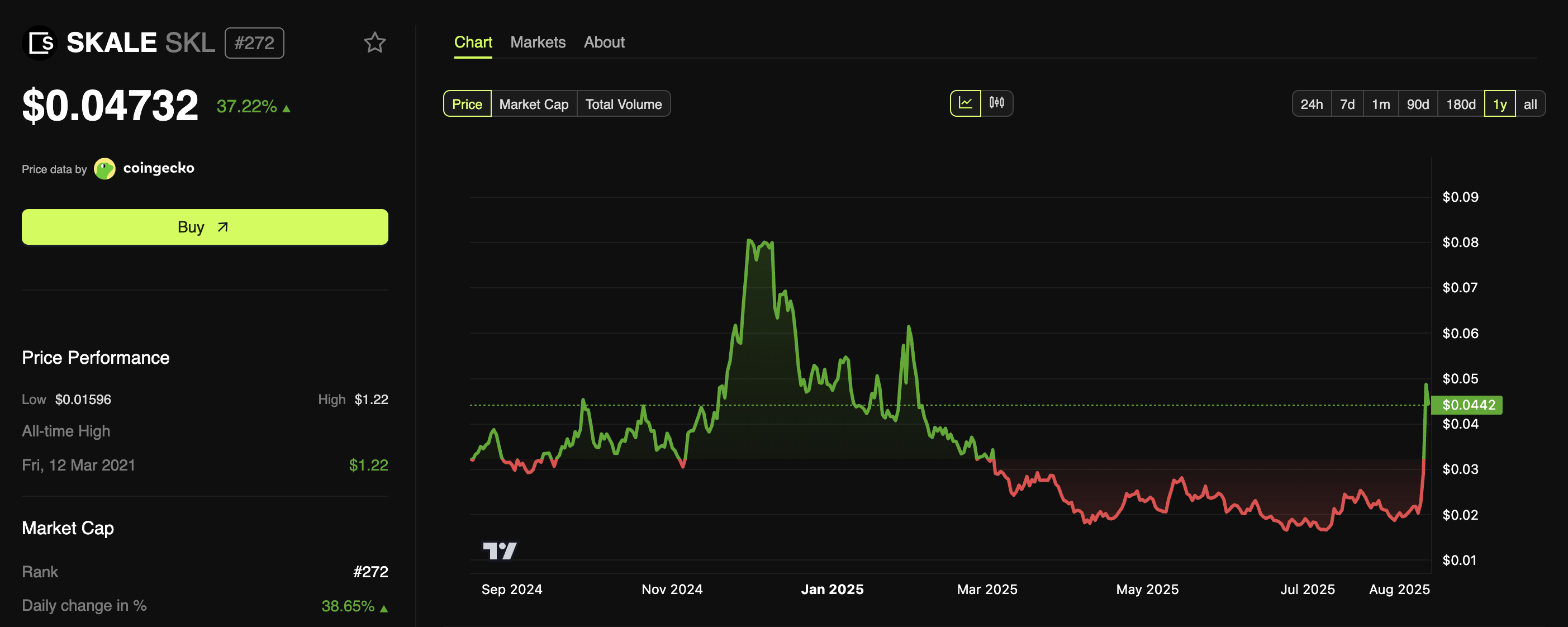This screenshot has height=627, width=1568.
Task: Click the CoinGecko gecko logo
Action: tap(104, 169)
